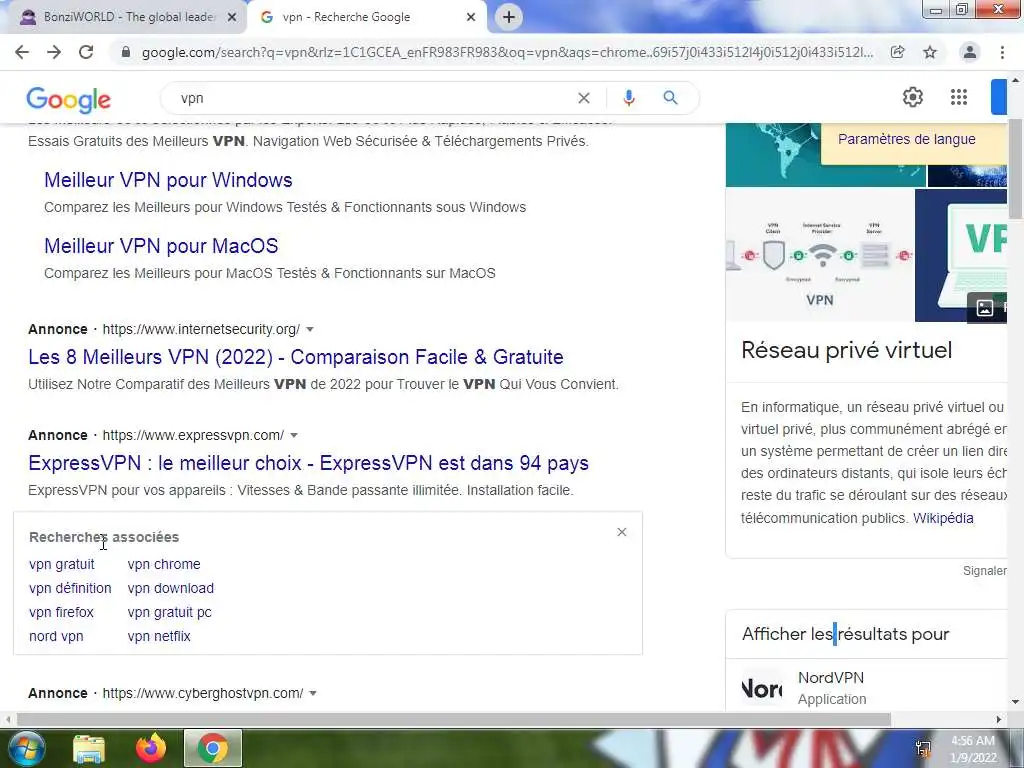Open the Meilleur VPN pour Windows link
This screenshot has height=768, width=1024.
pyautogui.click(x=168, y=180)
